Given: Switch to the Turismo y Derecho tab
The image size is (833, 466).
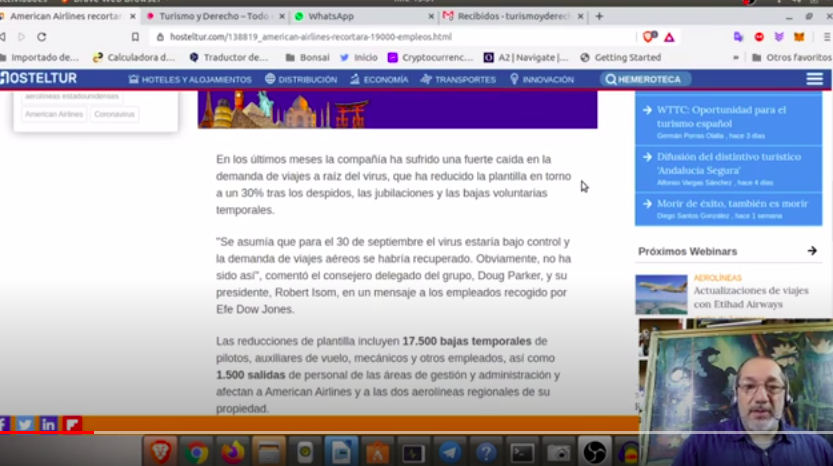Looking at the screenshot, I should [x=215, y=16].
